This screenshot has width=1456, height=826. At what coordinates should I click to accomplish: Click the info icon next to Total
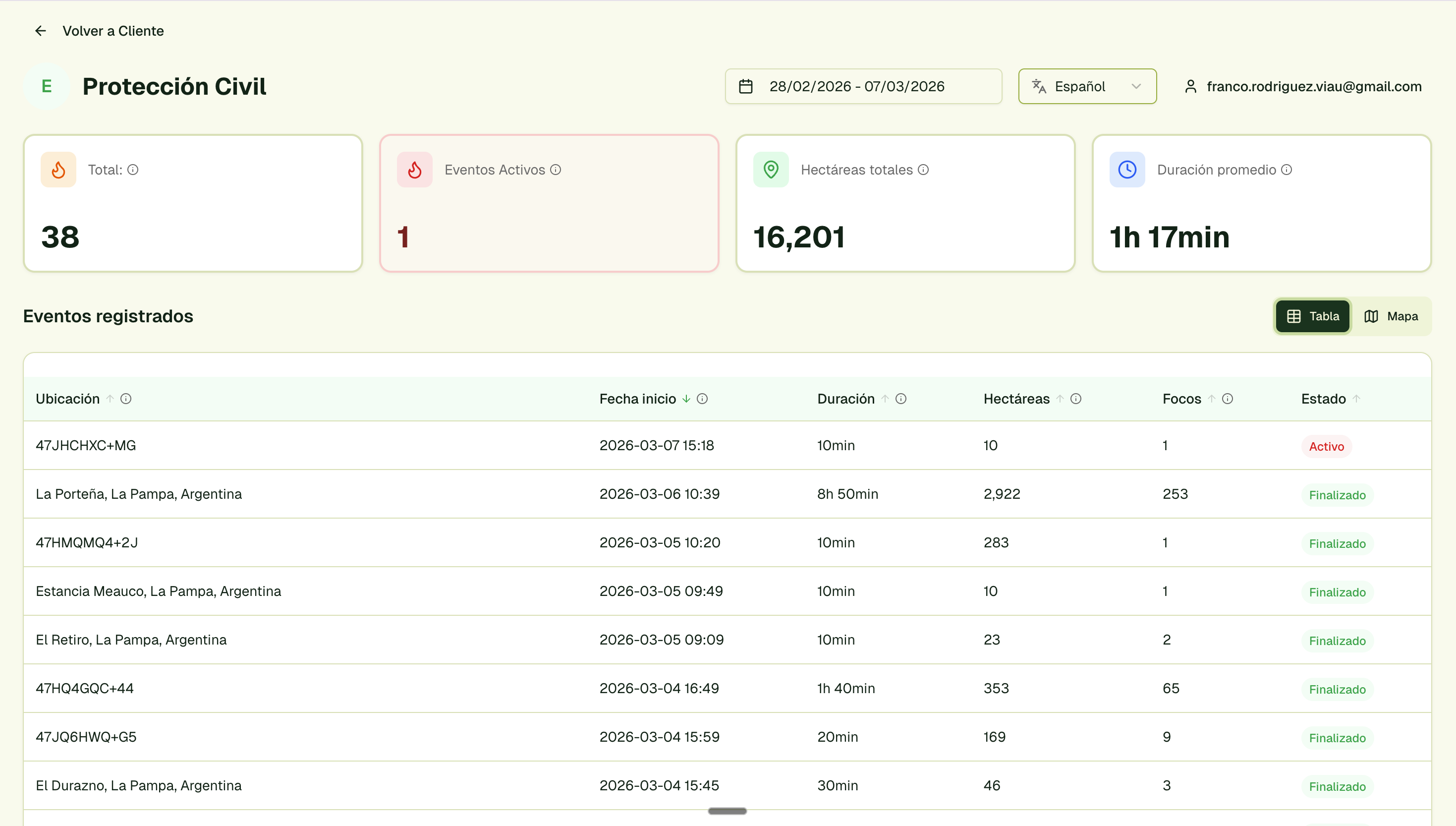pos(133,170)
